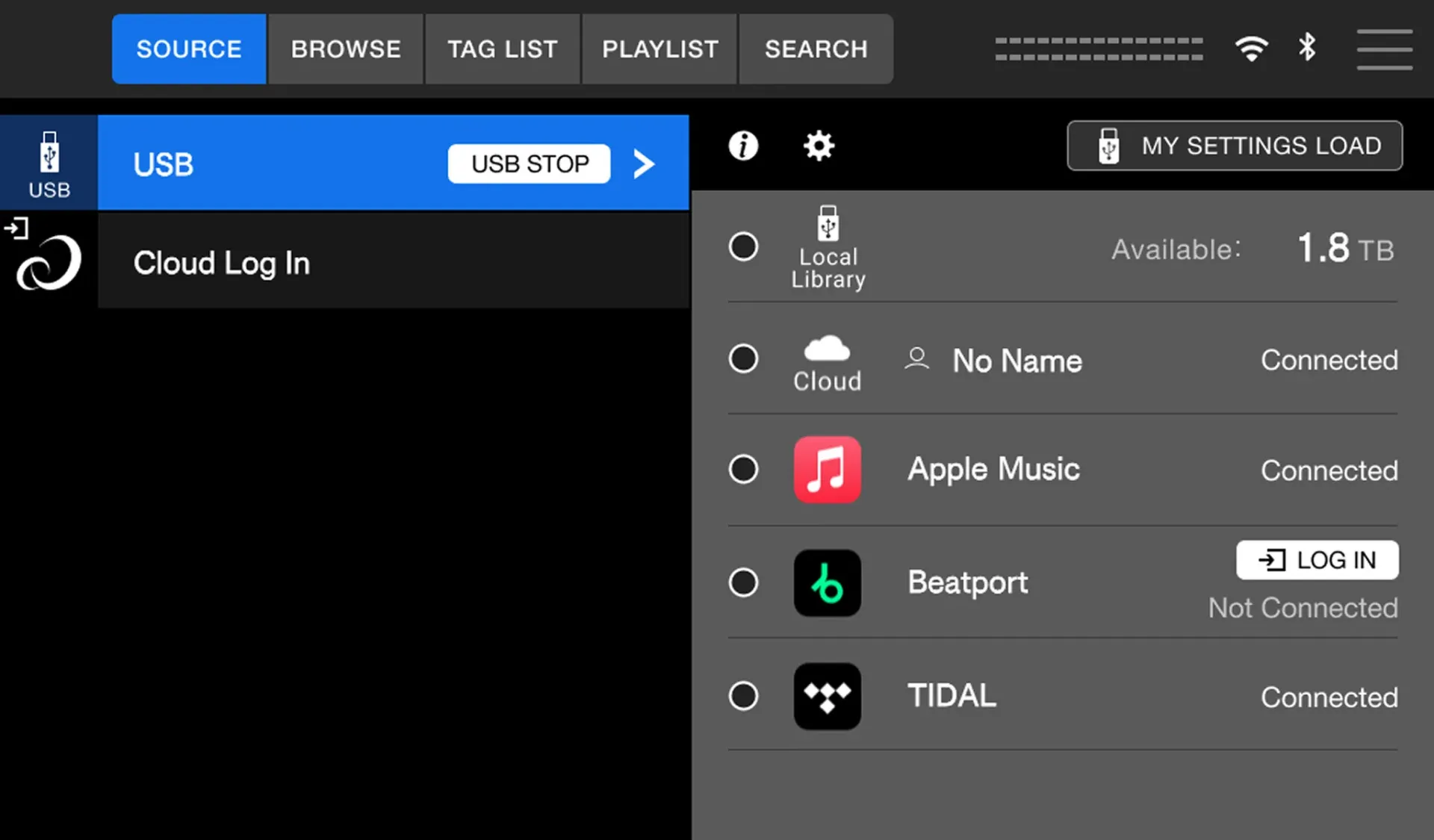Select the Beatport radio button

coord(743,582)
